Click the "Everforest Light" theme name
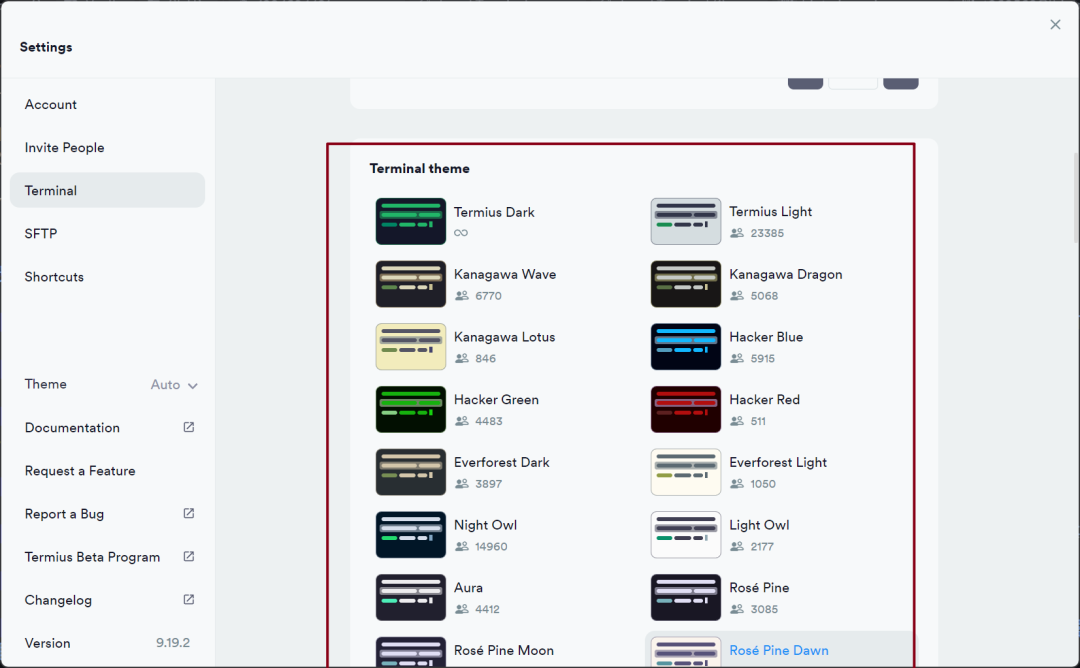Image resolution: width=1080 pixels, height=668 pixels. (x=778, y=463)
